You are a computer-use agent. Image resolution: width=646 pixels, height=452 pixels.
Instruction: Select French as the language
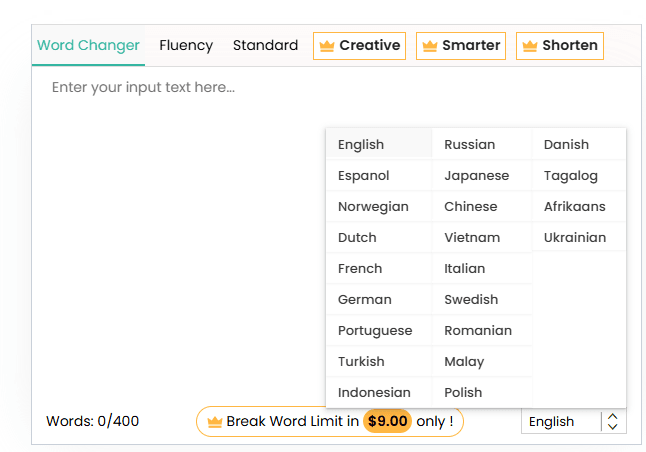click(360, 269)
